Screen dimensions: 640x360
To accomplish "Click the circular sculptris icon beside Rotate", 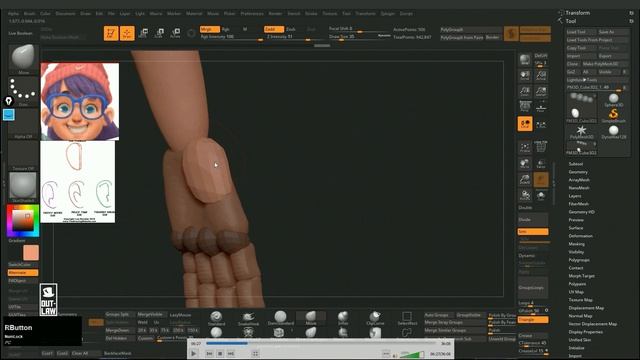I will coord(191,33).
